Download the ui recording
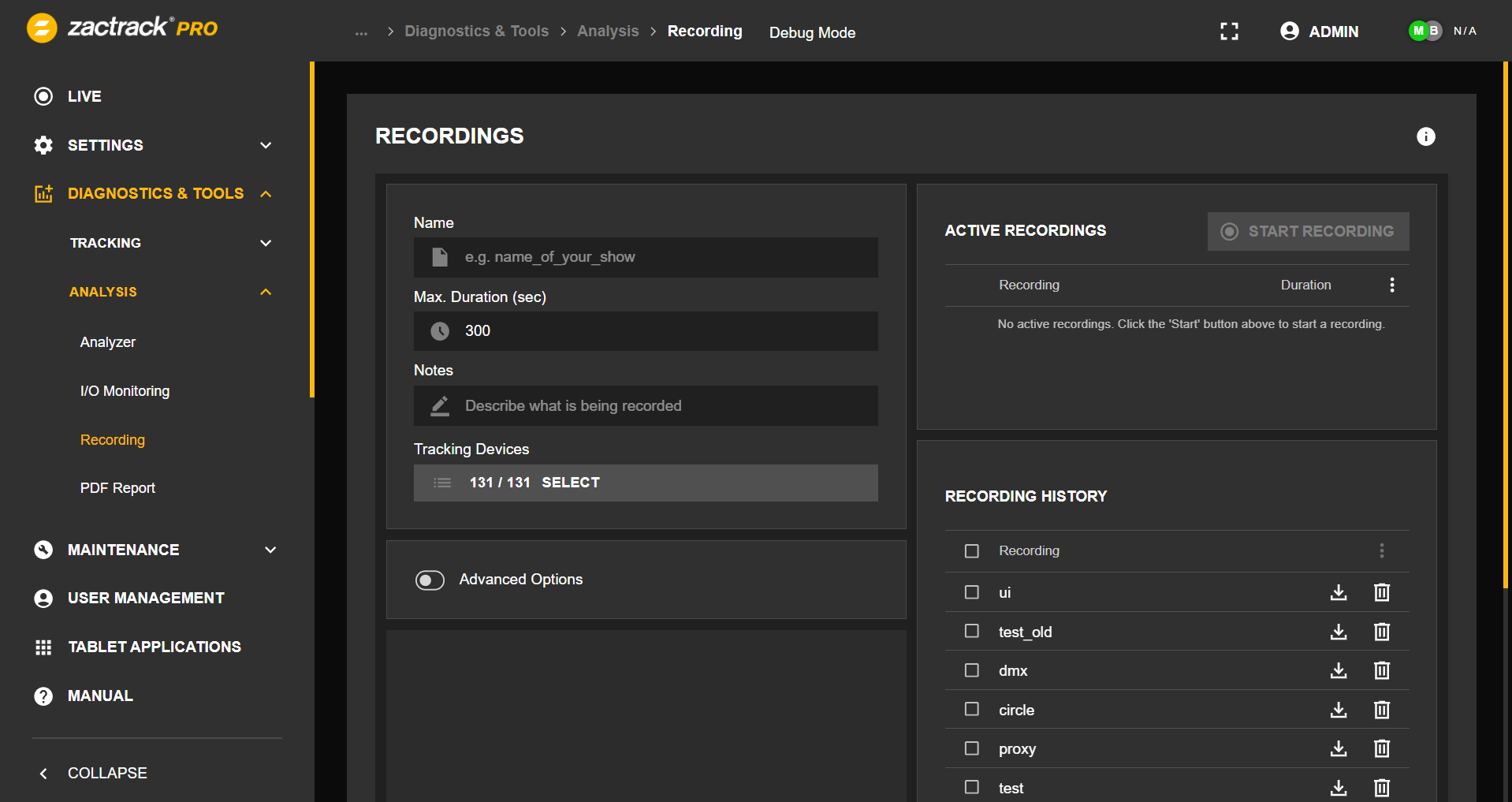Viewport: 1512px width, 802px height. tap(1339, 592)
